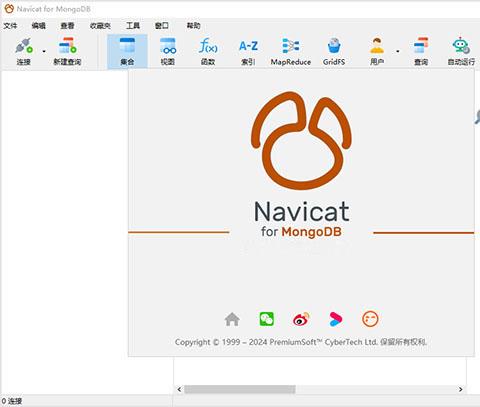Click the Navicat logo in title bar
This screenshot has height=407, width=480.
pyautogui.click(x=9, y=9)
